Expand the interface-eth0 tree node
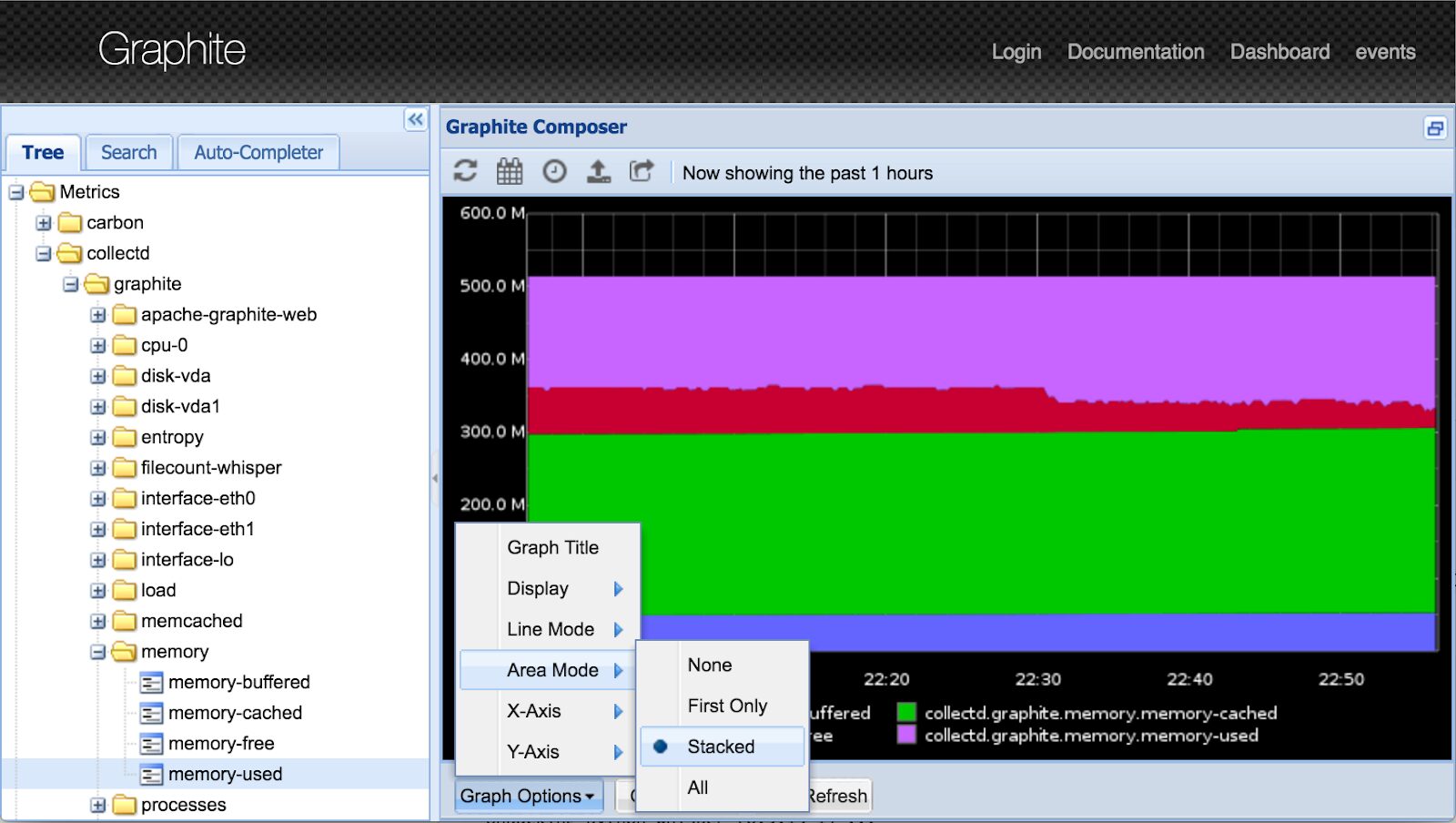This screenshot has height=823, width=1456. [x=98, y=499]
